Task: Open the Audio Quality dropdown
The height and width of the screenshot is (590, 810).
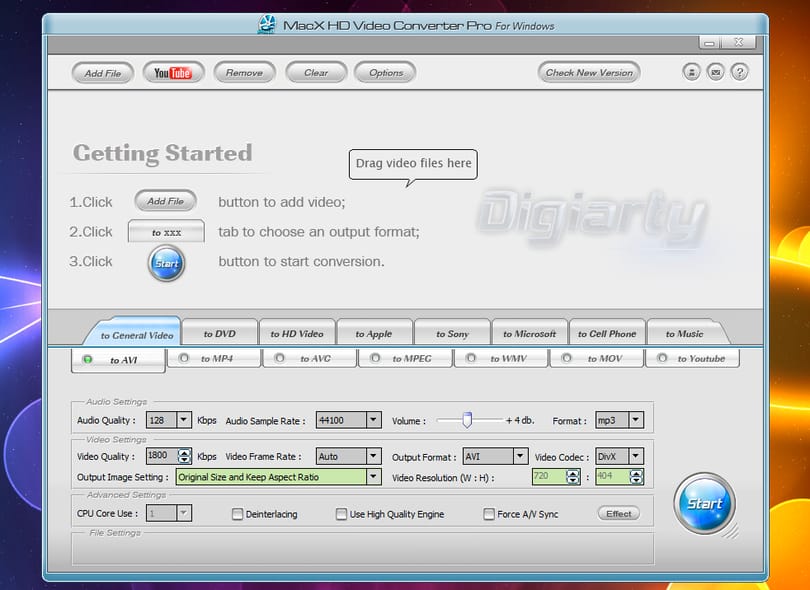Action: [183, 420]
